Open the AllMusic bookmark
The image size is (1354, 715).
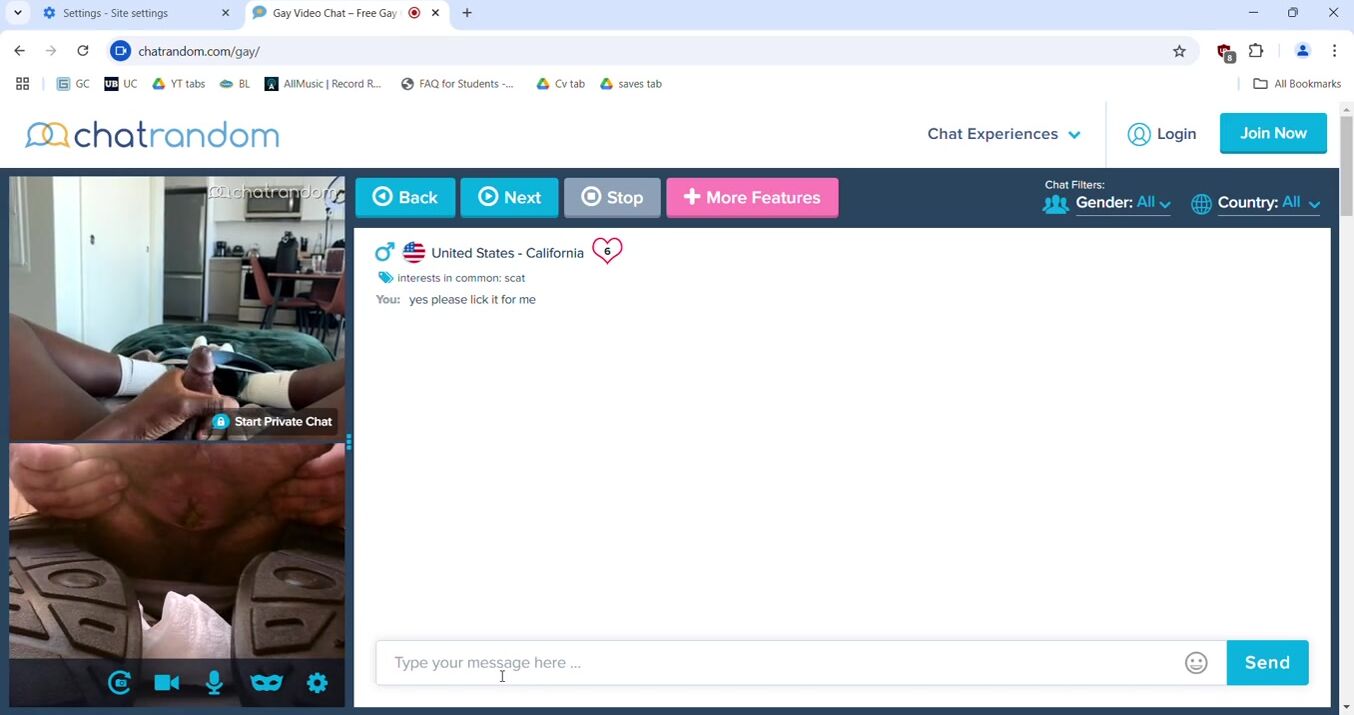pos(323,84)
